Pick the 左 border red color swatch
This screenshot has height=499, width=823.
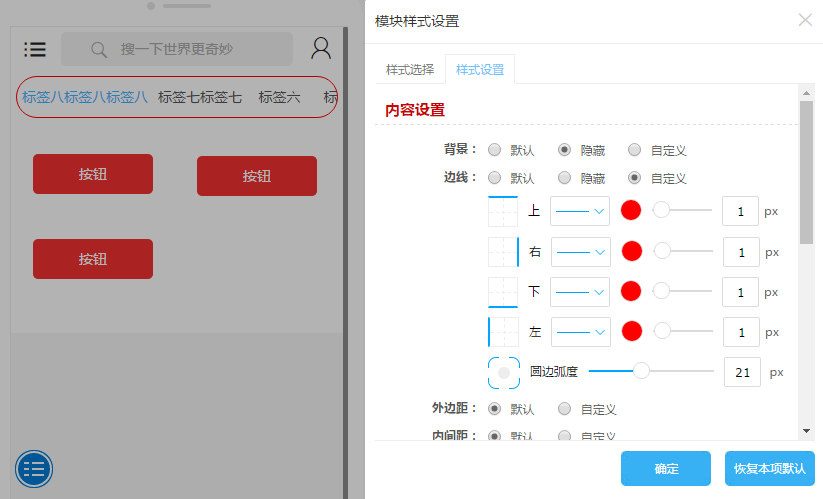632,331
